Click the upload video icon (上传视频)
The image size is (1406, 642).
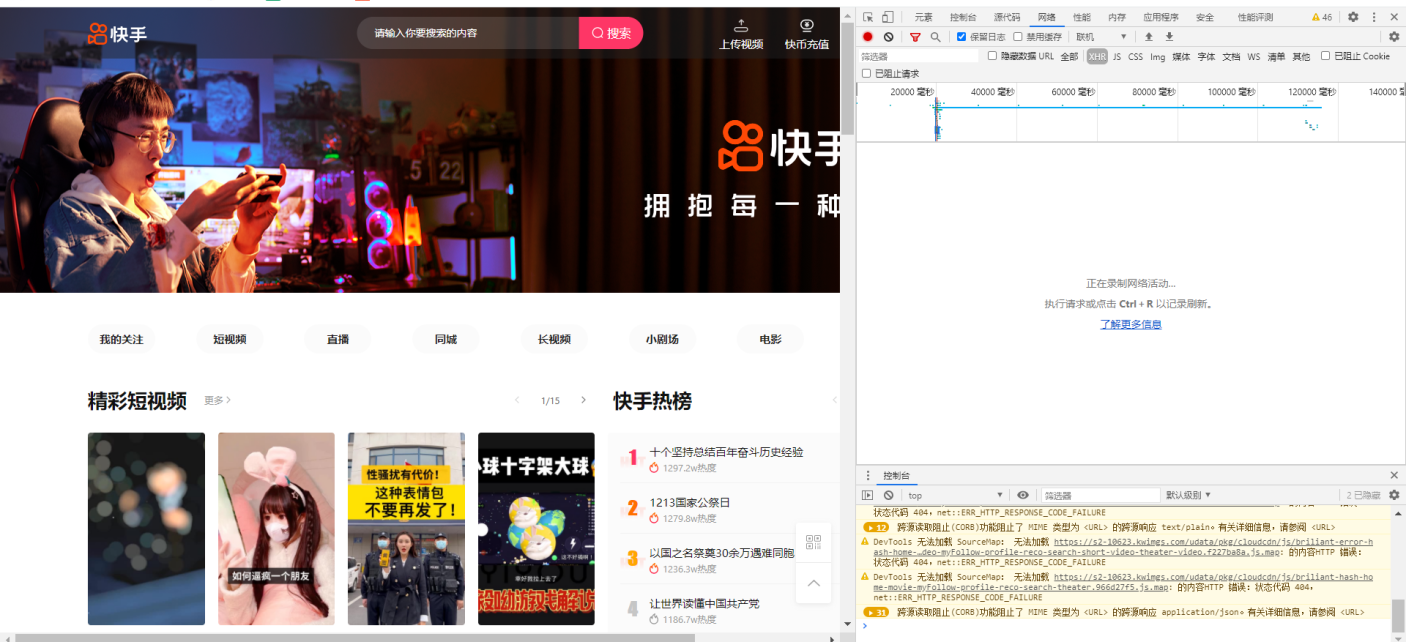click(741, 25)
